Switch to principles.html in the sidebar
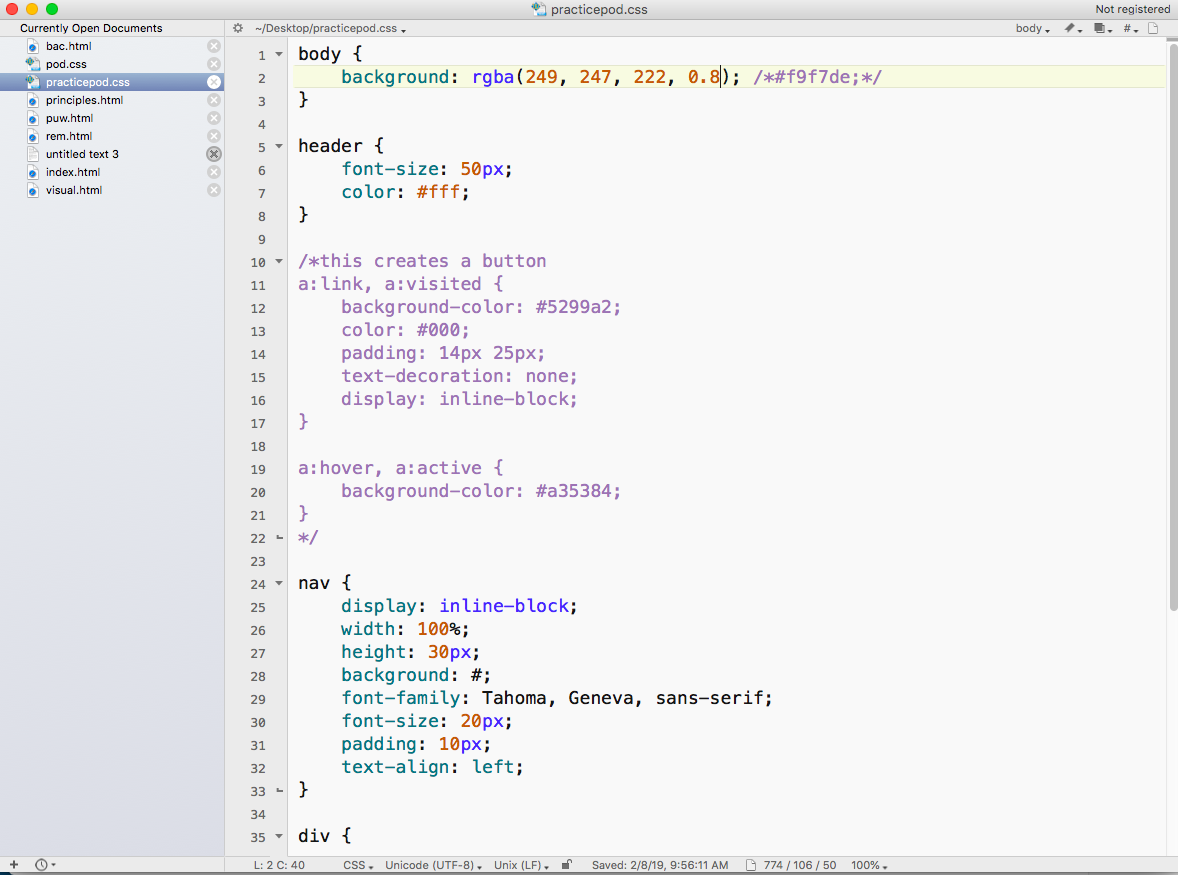The height and width of the screenshot is (875, 1178). click(x=84, y=100)
